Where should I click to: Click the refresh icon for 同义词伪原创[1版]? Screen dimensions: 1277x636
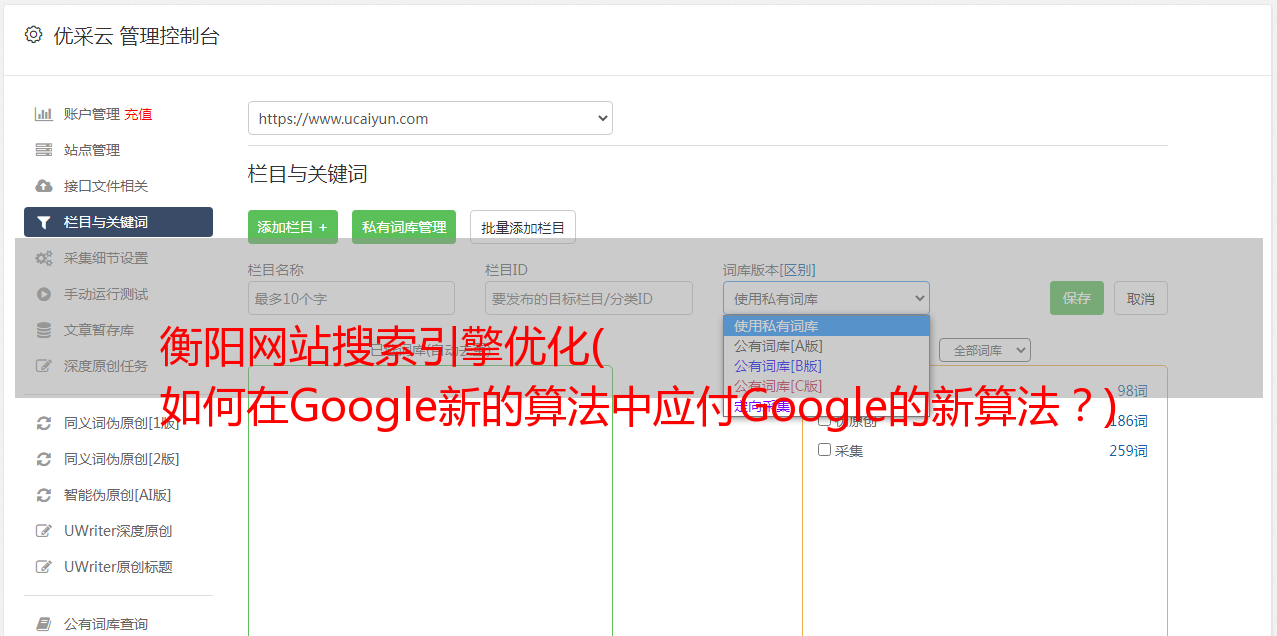tap(44, 423)
